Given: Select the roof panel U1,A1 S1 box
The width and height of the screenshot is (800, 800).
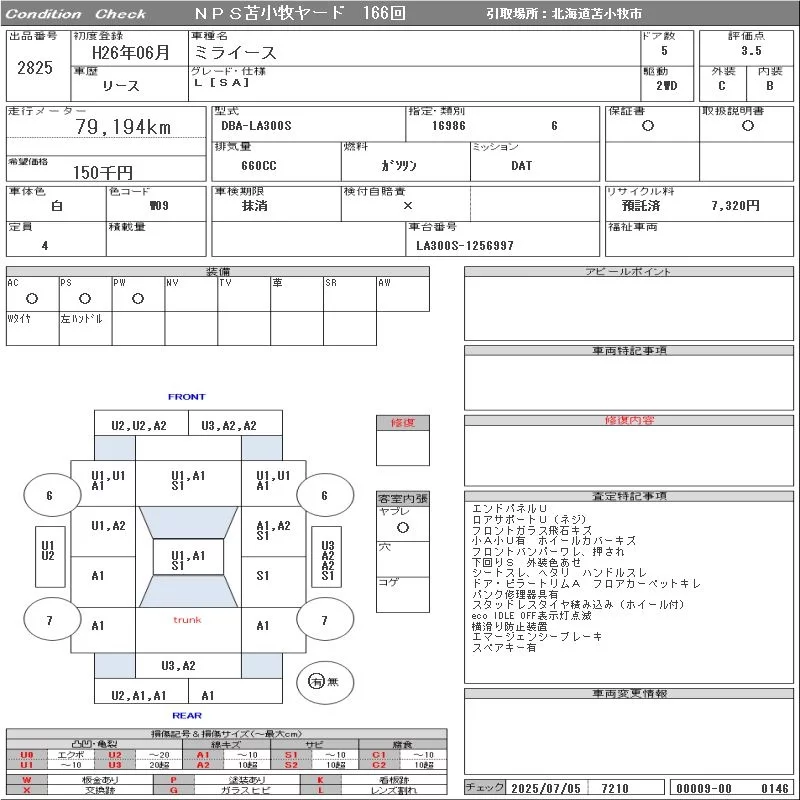Looking at the screenshot, I should coord(188,557).
